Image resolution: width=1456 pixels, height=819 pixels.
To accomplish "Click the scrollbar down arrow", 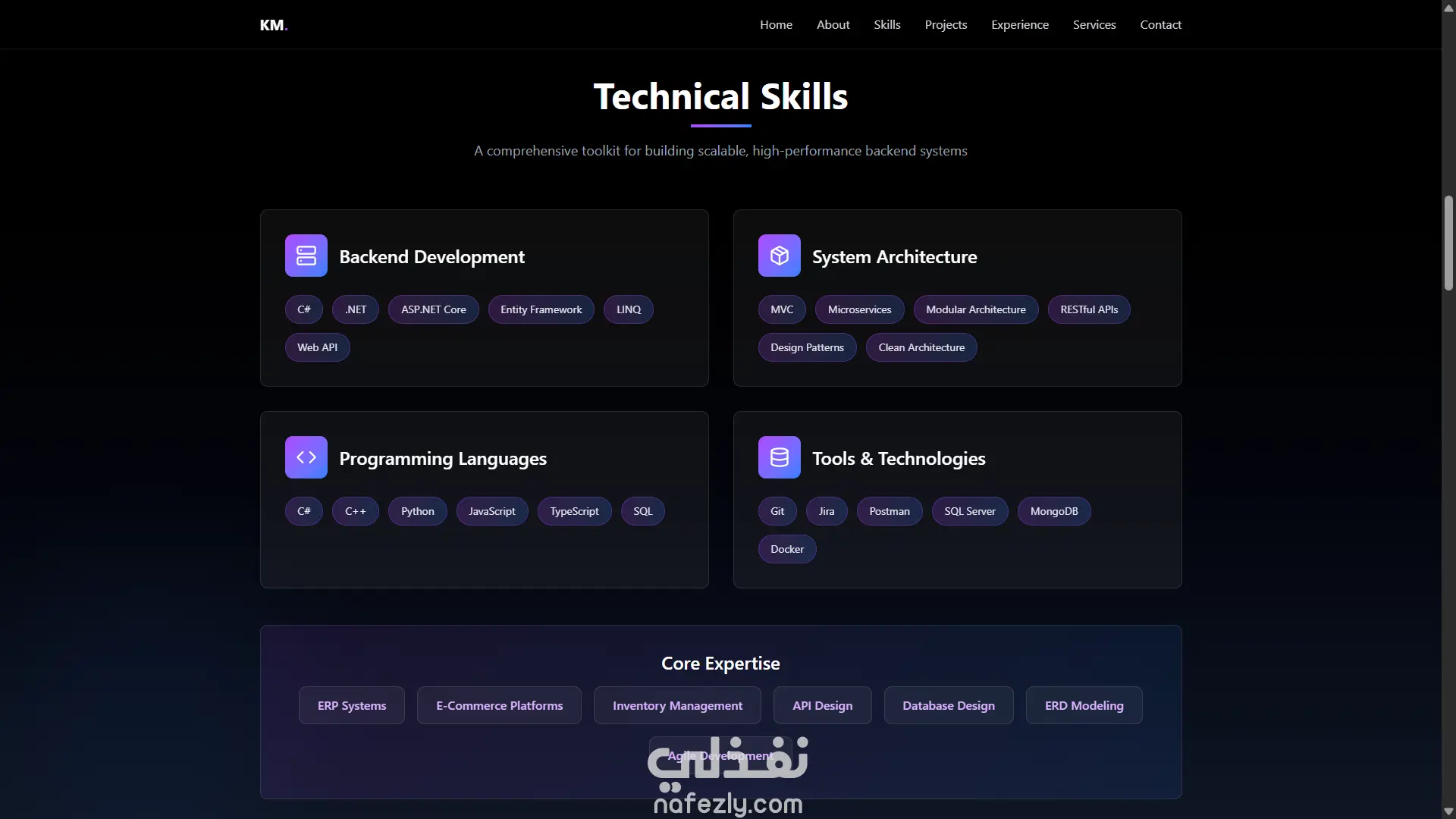I will (x=1448, y=811).
